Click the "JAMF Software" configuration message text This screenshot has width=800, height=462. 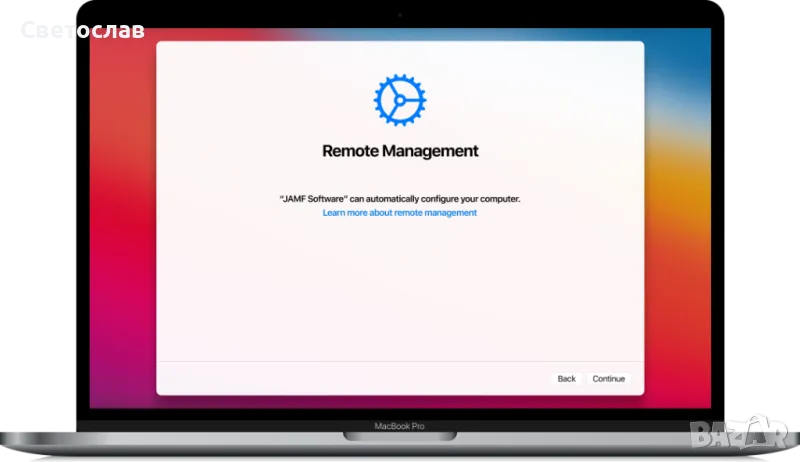click(x=400, y=199)
